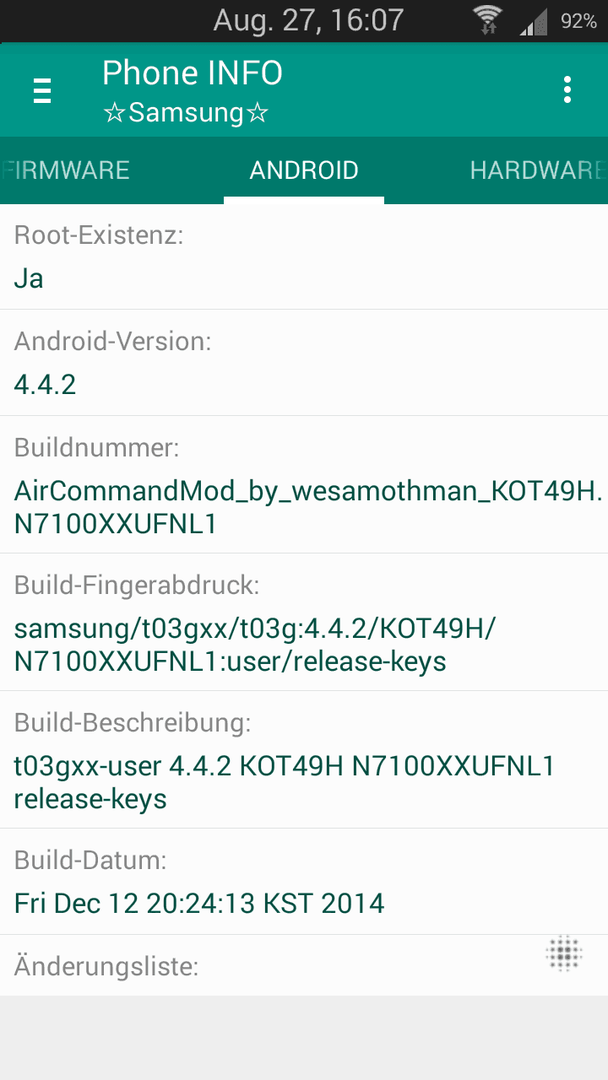Tap the Build-Beschreibung t03gxx-user entry
The image size is (608, 1080).
pyautogui.click(x=304, y=760)
